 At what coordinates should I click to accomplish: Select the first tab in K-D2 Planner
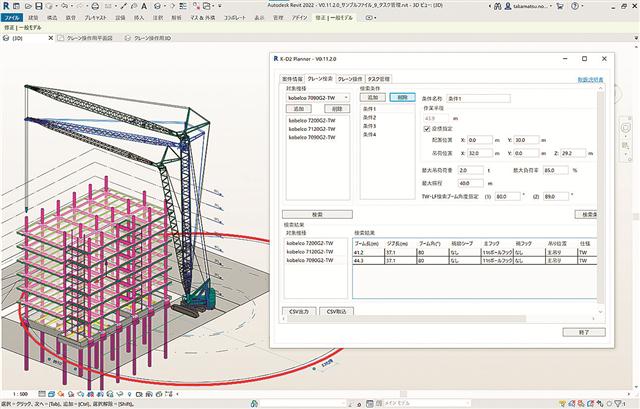tap(292, 79)
